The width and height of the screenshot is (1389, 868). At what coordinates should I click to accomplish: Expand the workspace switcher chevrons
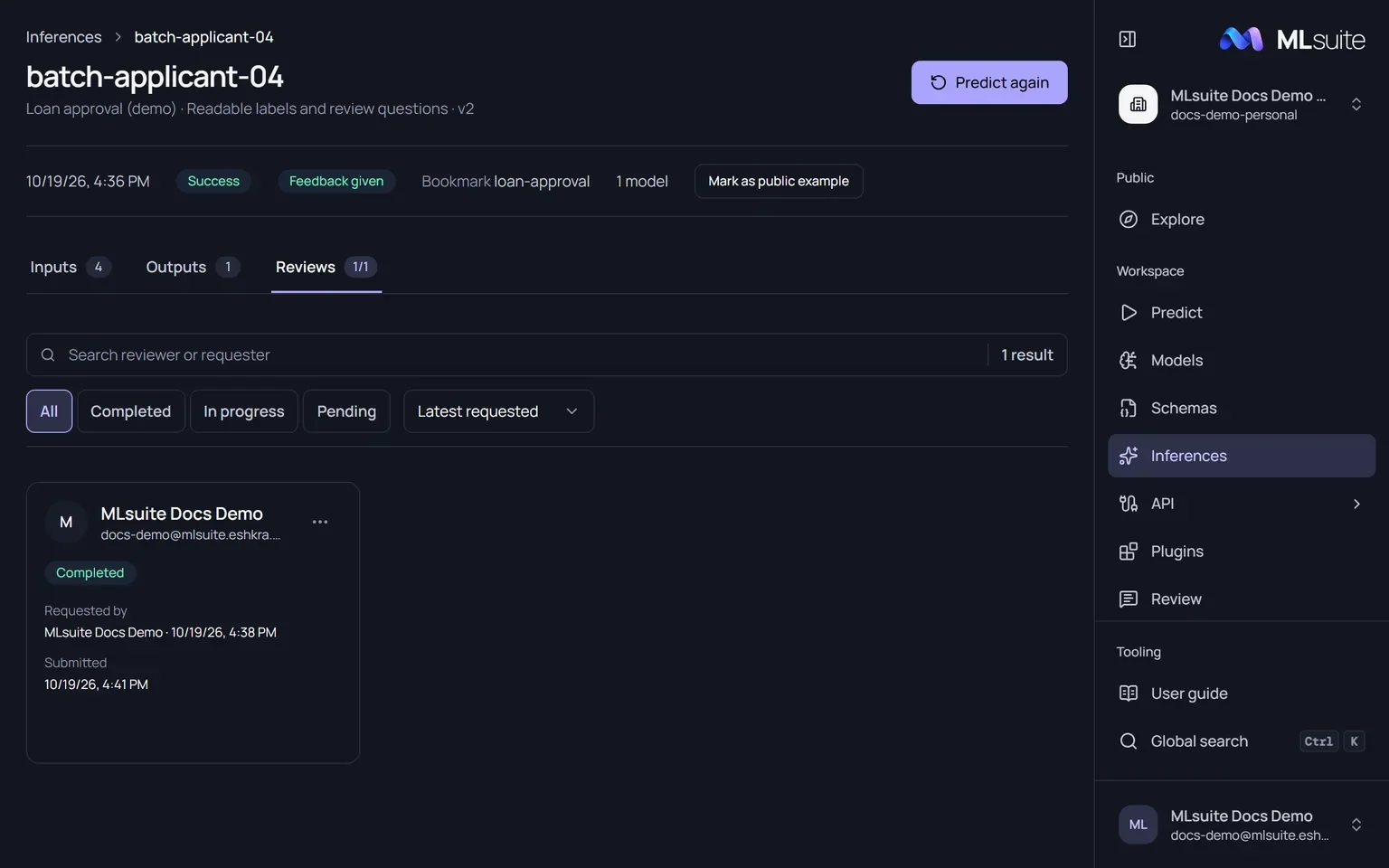pyautogui.click(x=1356, y=104)
